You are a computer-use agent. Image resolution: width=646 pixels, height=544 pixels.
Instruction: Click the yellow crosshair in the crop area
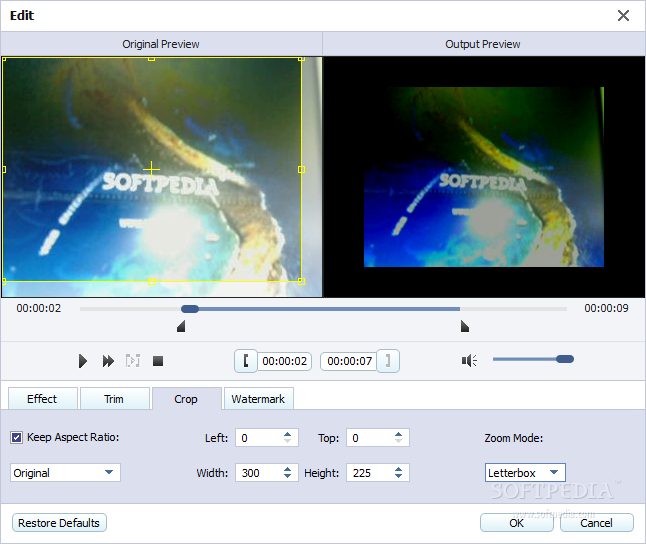(x=152, y=169)
